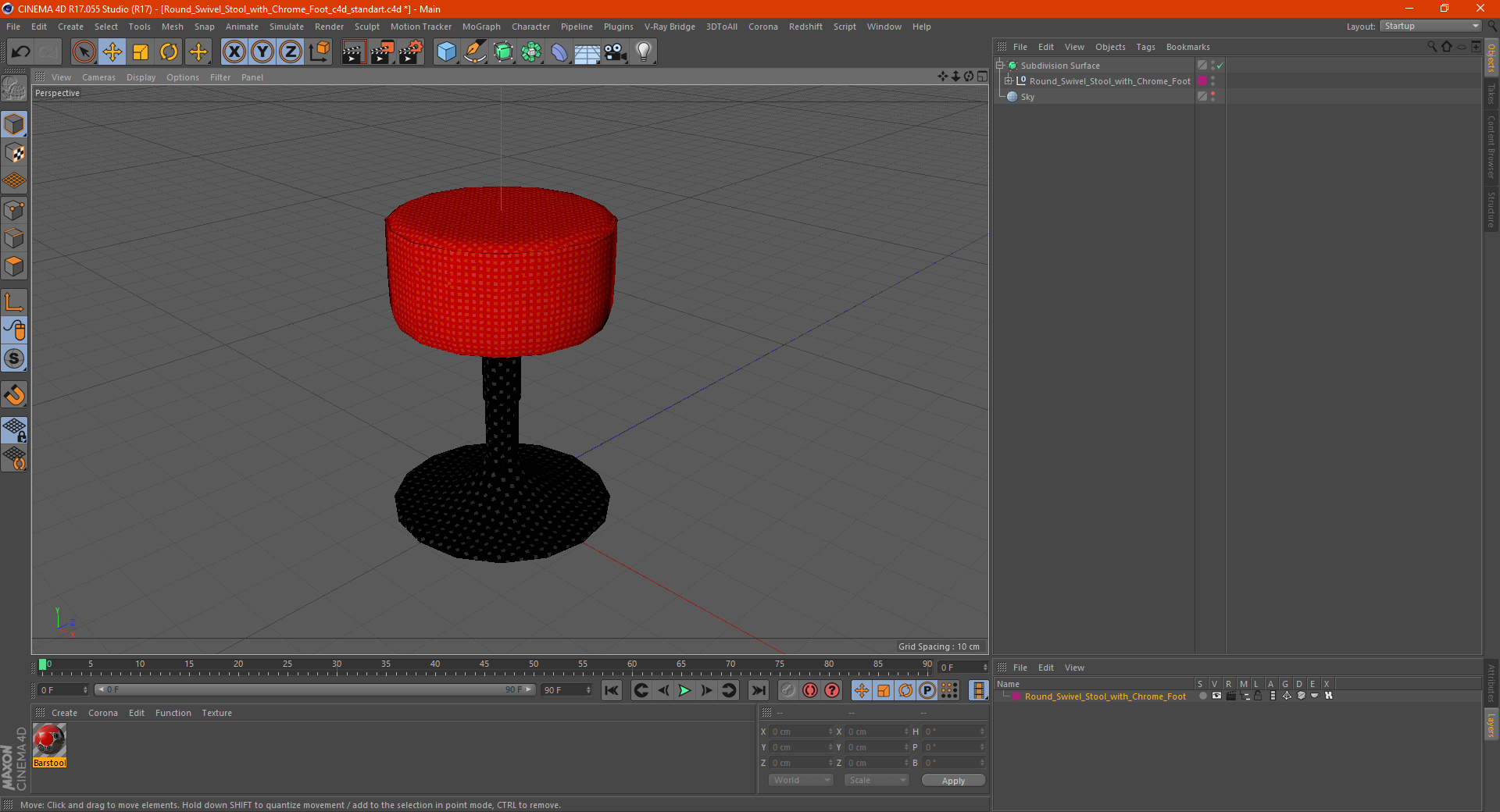Open the MoGraph menu
Screen dimensions: 1500x812
tap(481, 27)
